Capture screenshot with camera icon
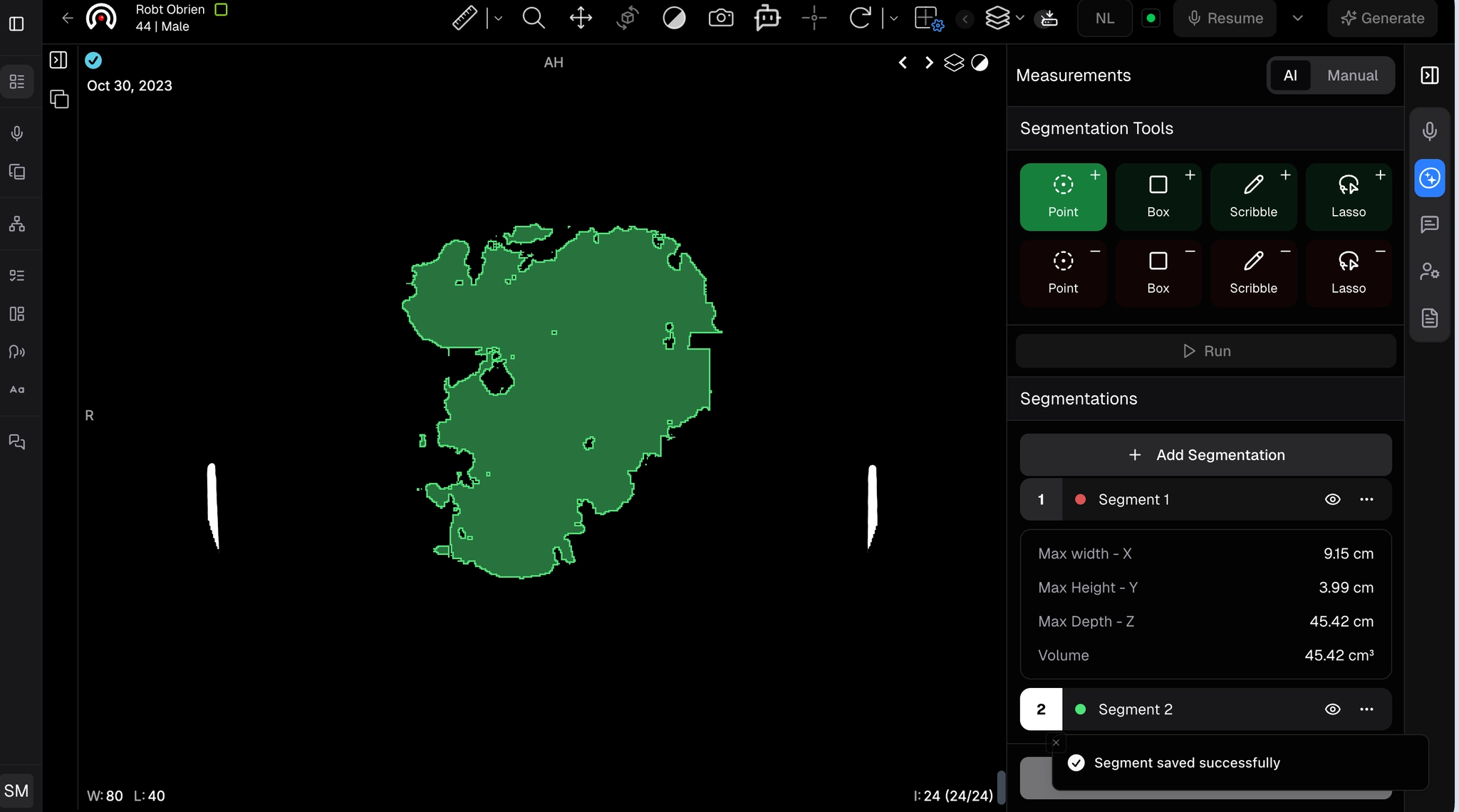Viewport: 1459px width, 812px height. click(721, 18)
